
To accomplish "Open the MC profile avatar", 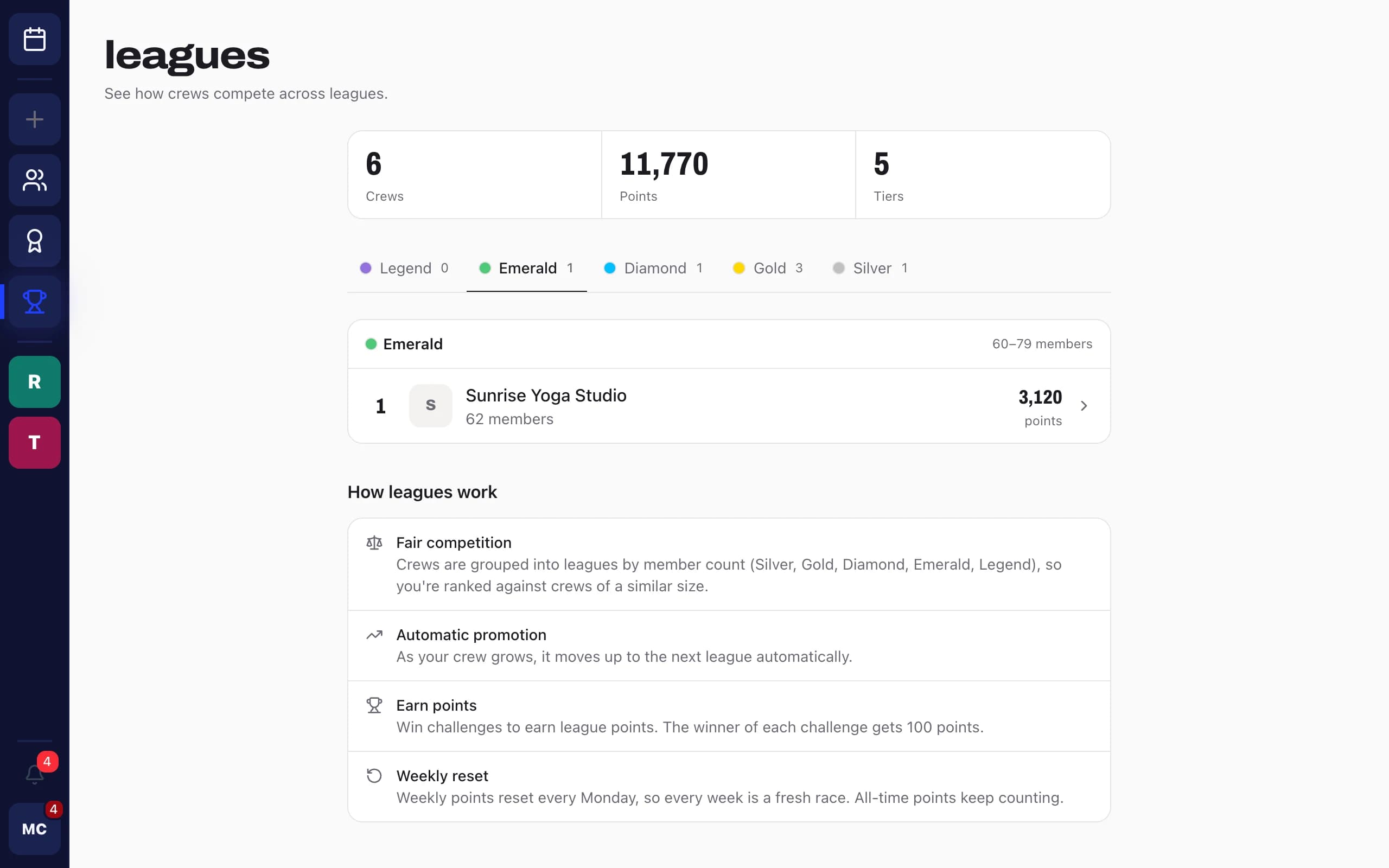I will coord(34,829).
